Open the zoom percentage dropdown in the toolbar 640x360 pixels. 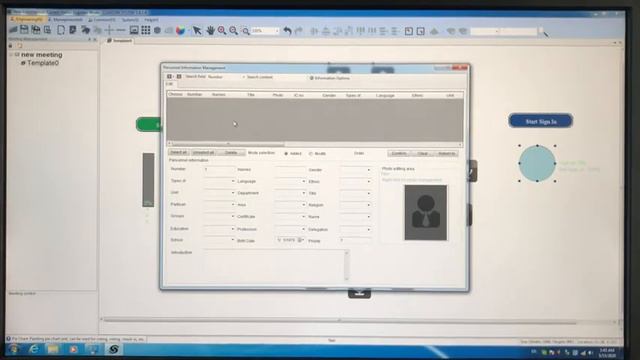pos(277,31)
